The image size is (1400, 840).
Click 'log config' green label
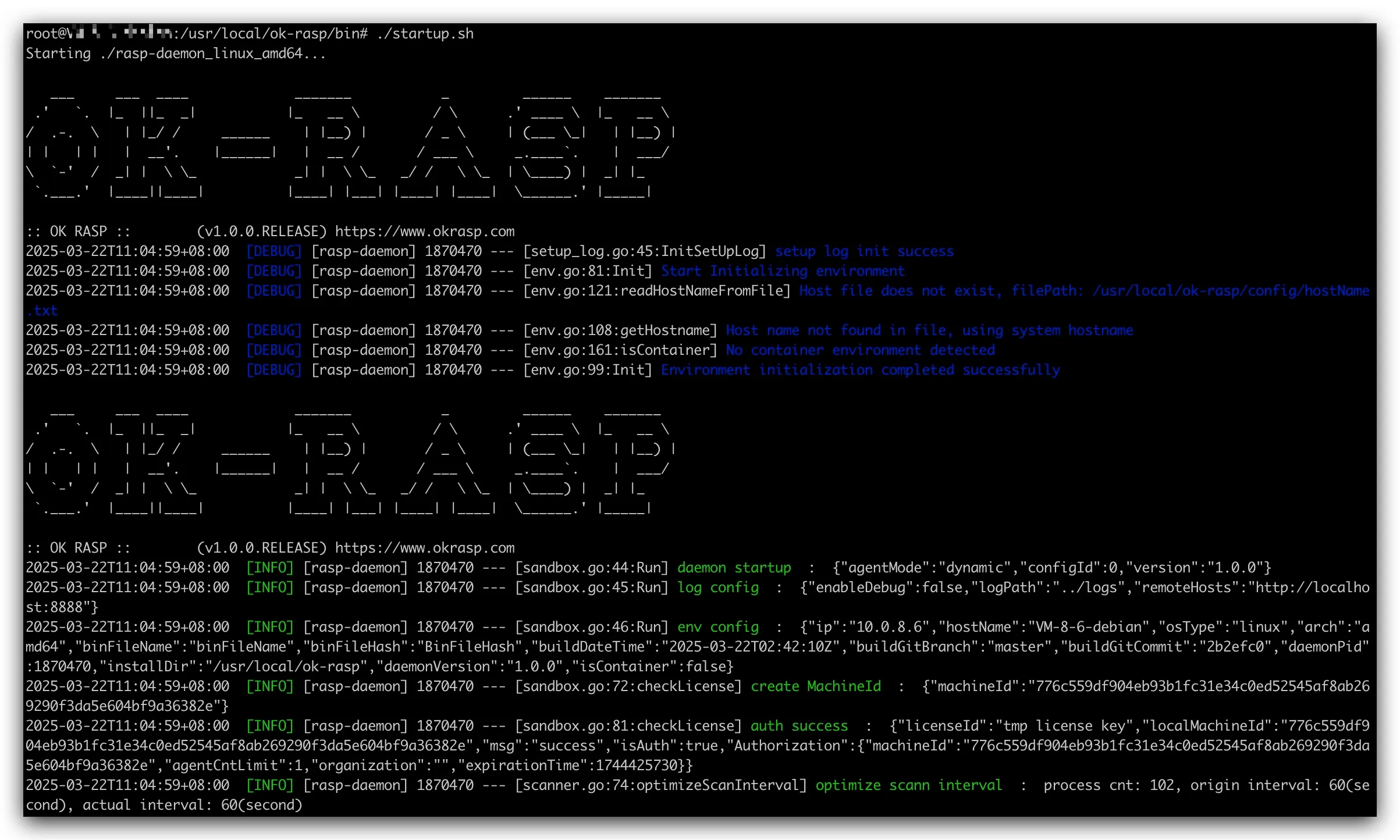[x=718, y=588]
